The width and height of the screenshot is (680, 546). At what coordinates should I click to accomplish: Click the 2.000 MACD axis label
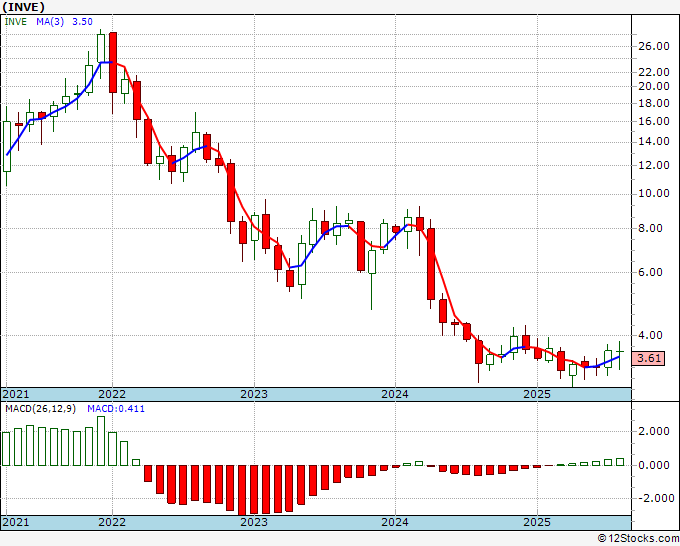tap(654, 431)
